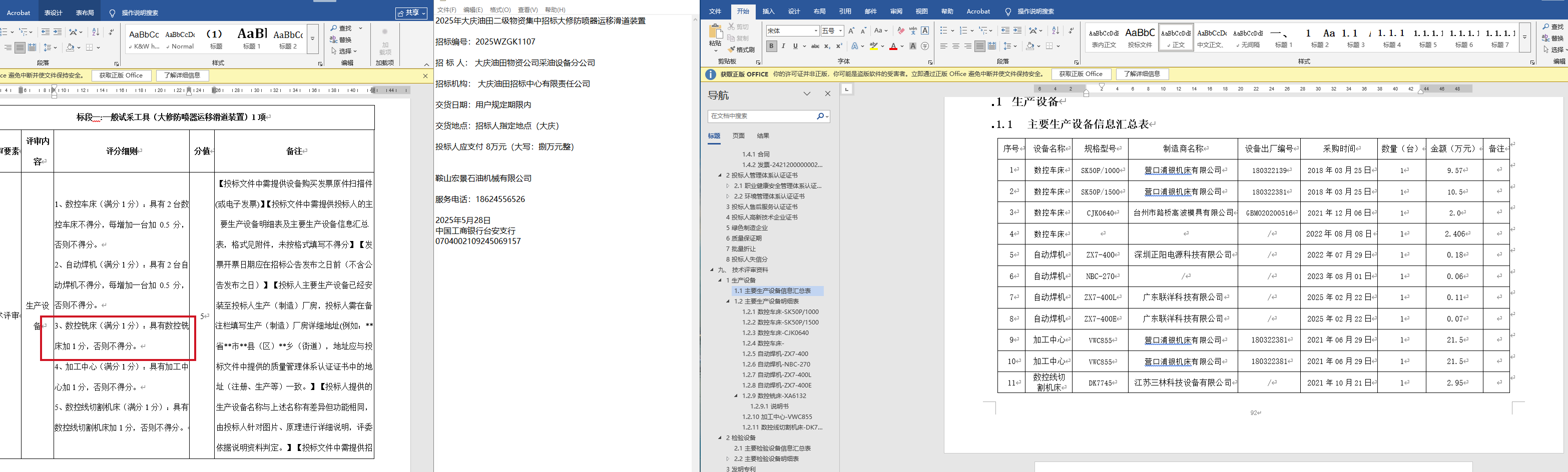Viewport: 1568px width, 472px height.
Task: Expand the styles gallery in the left Word window
Action: click(x=313, y=39)
